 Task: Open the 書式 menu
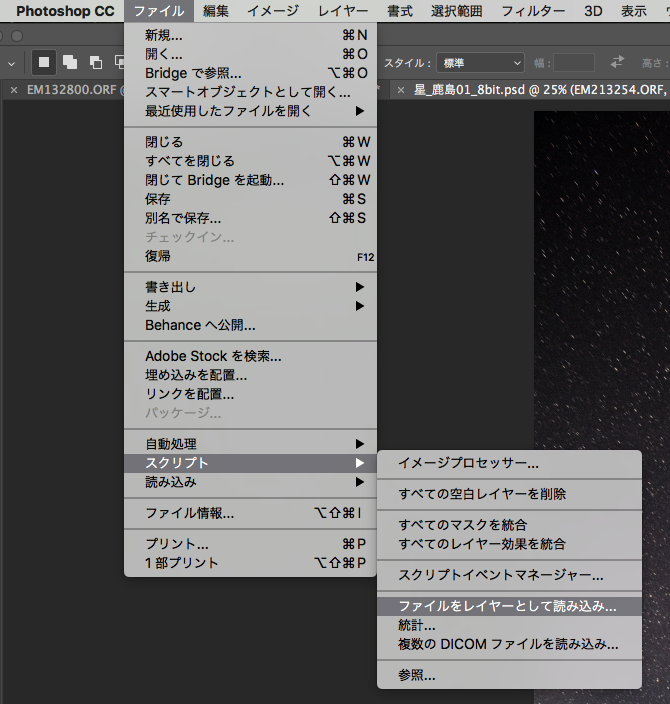click(x=400, y=11)
